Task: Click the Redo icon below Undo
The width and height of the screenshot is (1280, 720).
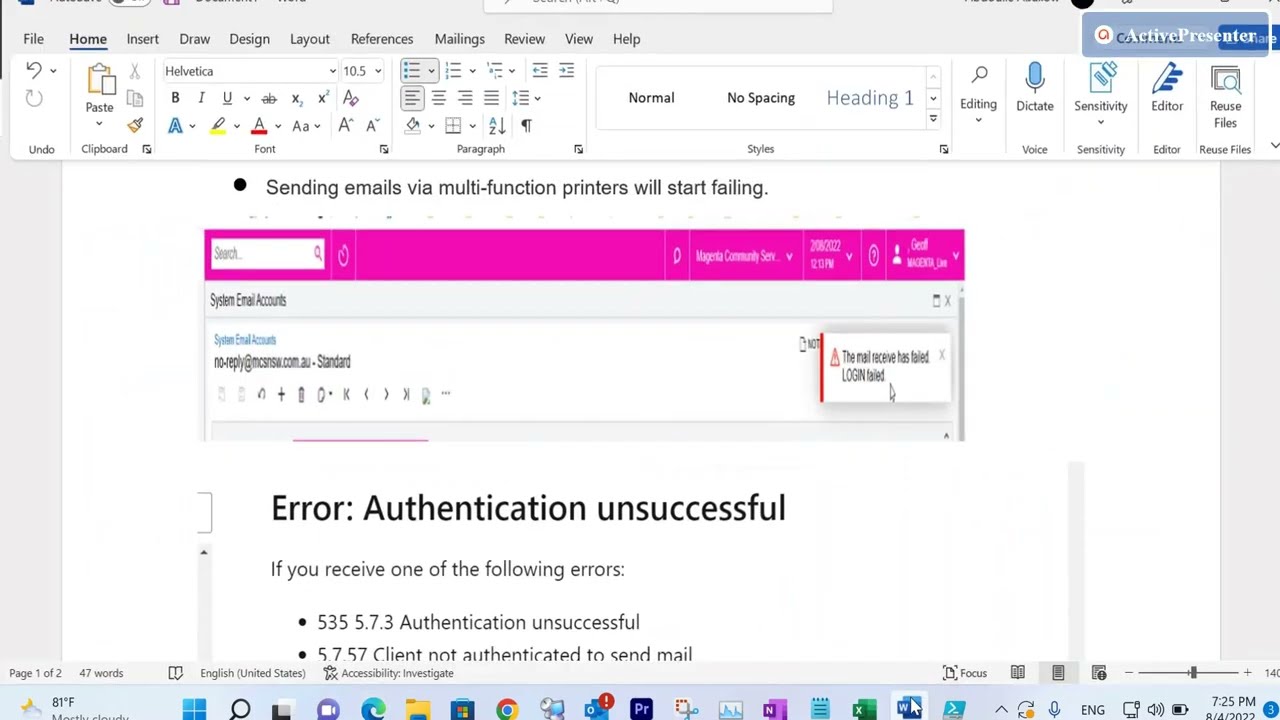Action: (33, 98)
